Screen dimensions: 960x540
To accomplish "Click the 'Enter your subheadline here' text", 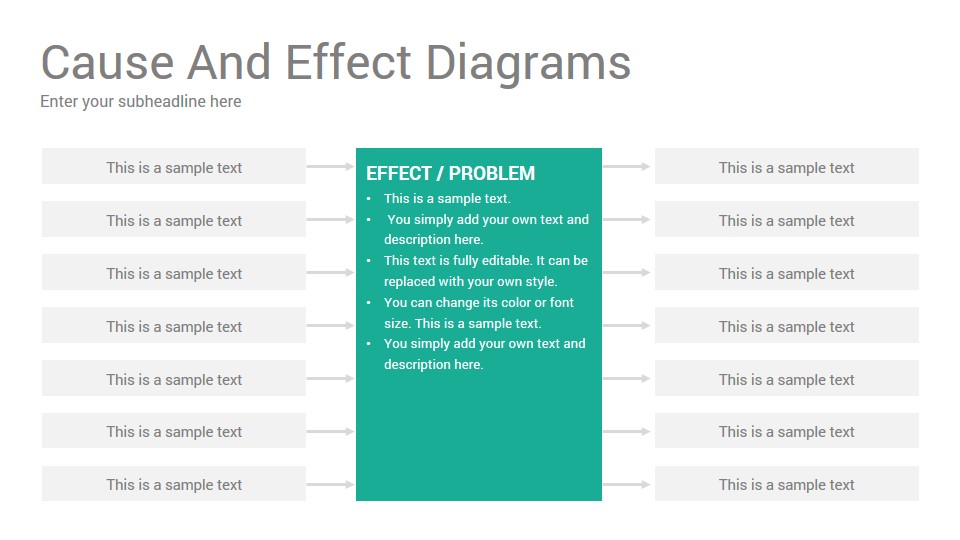I will click(x=141, y=102).
